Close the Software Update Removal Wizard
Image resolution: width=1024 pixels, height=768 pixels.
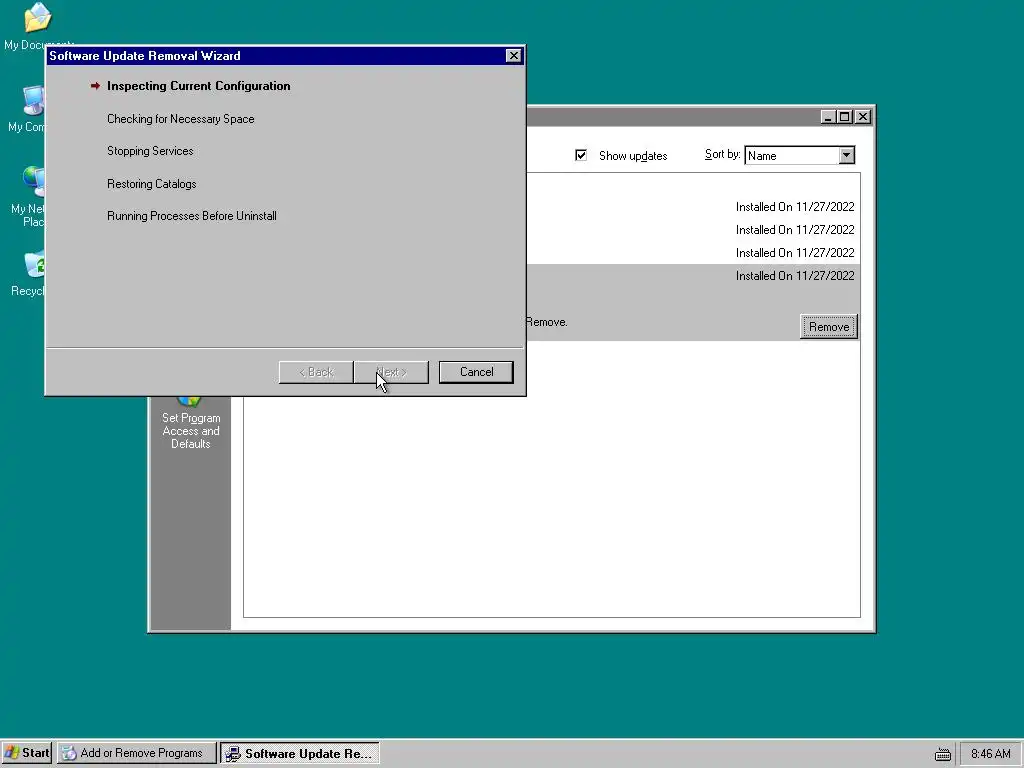[514, 56]
